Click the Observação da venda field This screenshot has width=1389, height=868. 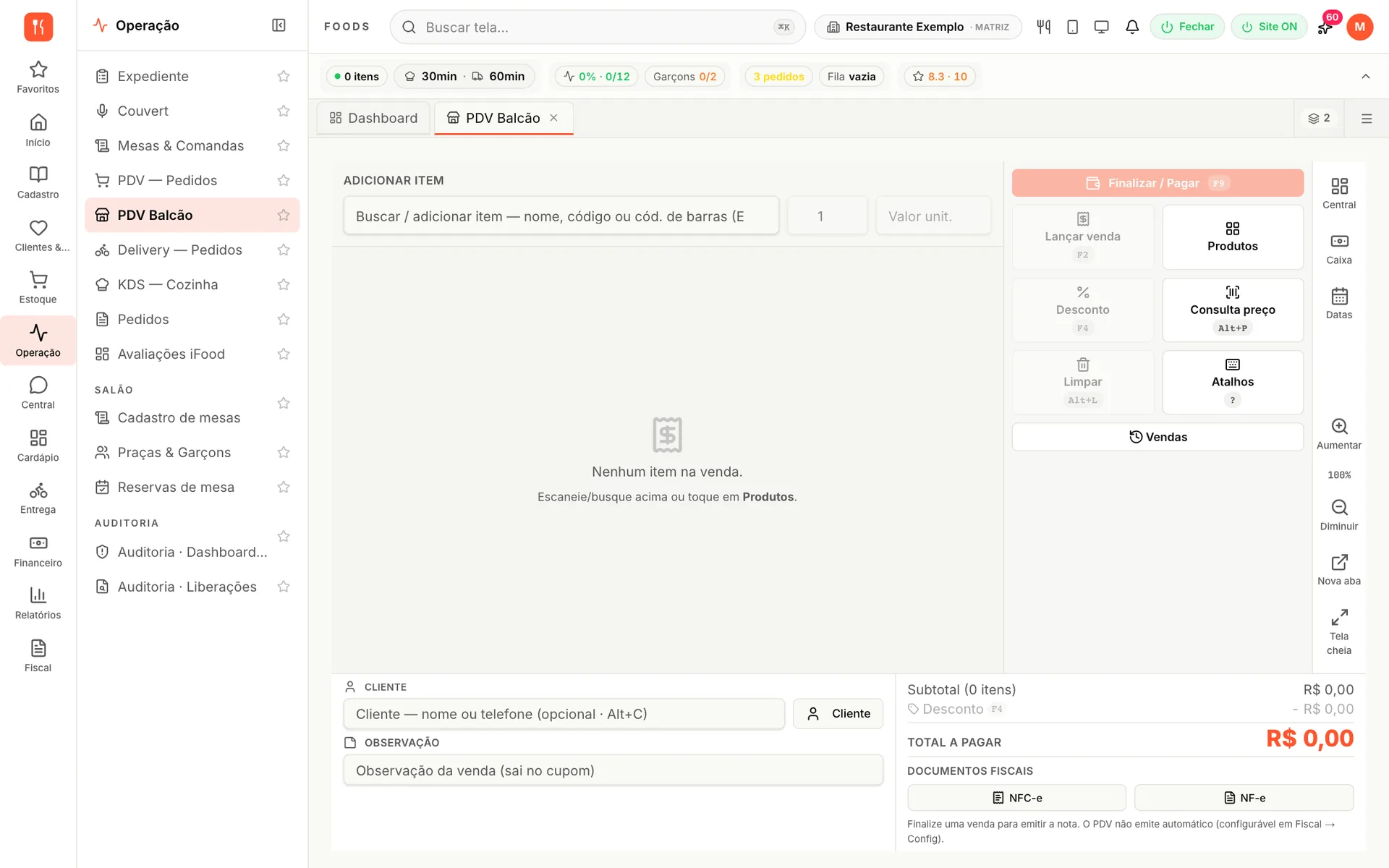point(613,770)
